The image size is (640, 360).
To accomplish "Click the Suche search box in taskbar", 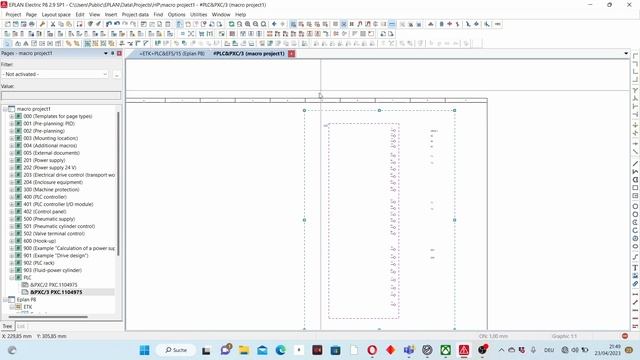I will tap(176, 350).
